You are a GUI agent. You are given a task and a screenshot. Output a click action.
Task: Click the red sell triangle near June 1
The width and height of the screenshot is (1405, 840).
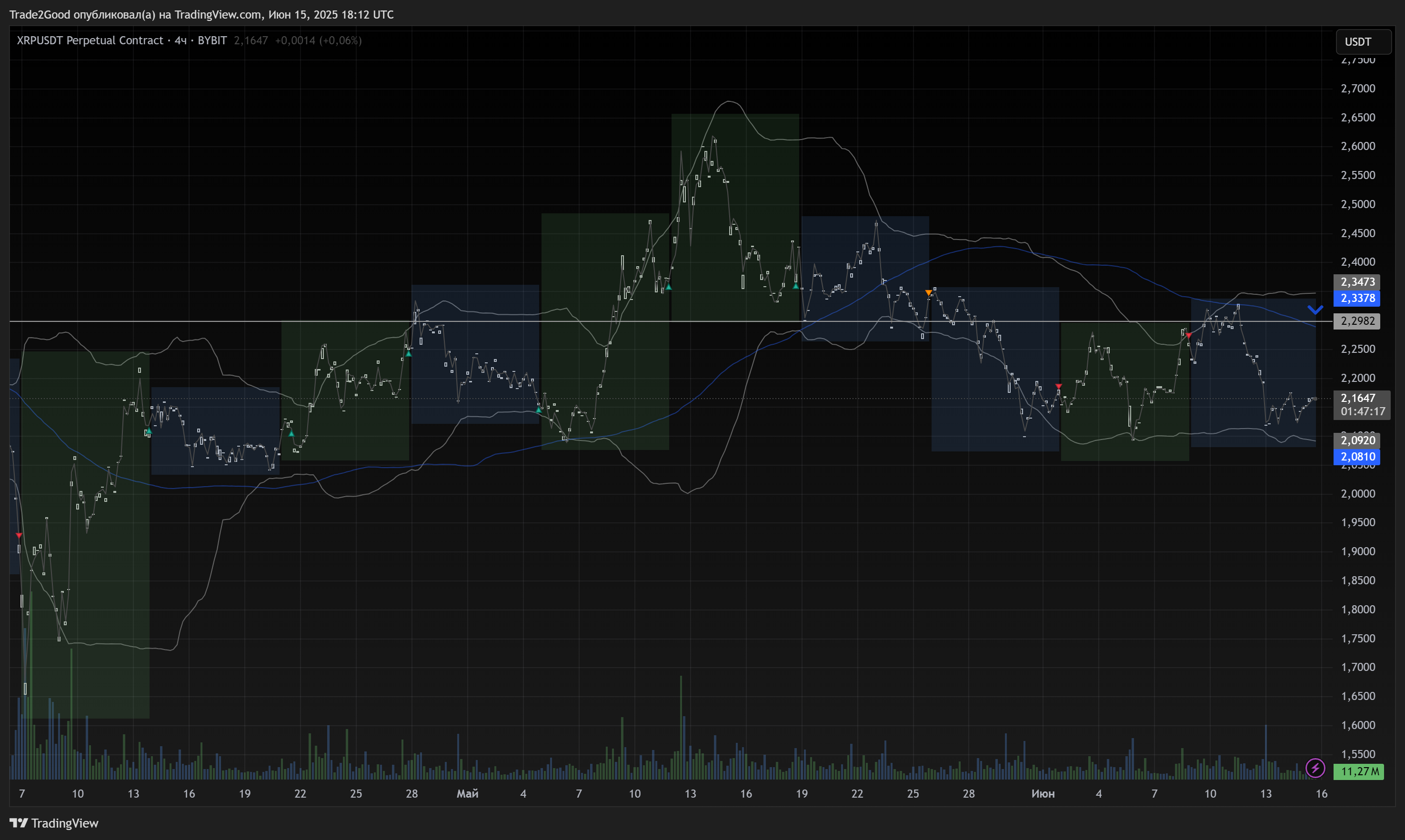coord(1059,386)
